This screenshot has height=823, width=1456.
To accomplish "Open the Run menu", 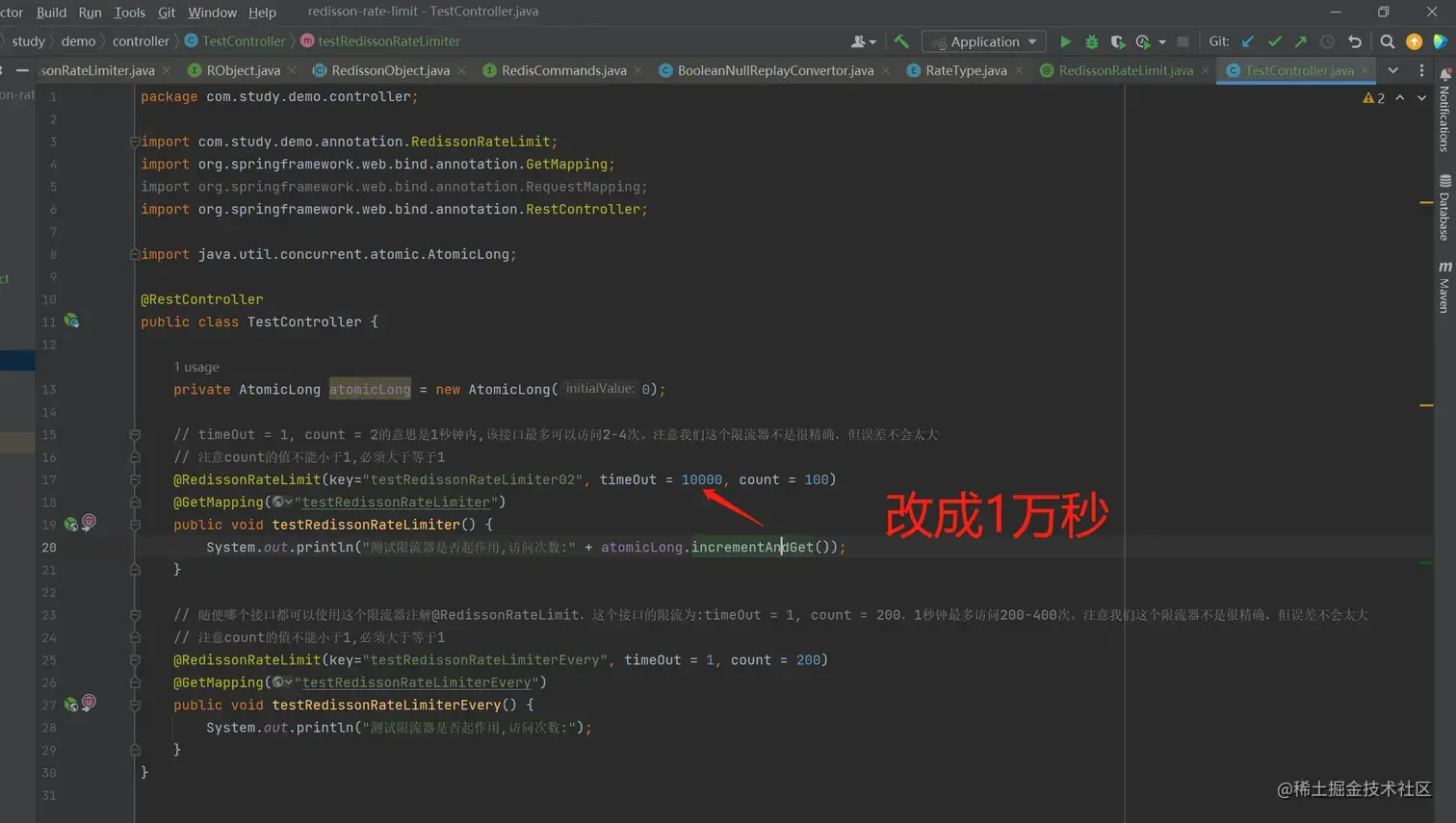I will click(x=90, y=12).
